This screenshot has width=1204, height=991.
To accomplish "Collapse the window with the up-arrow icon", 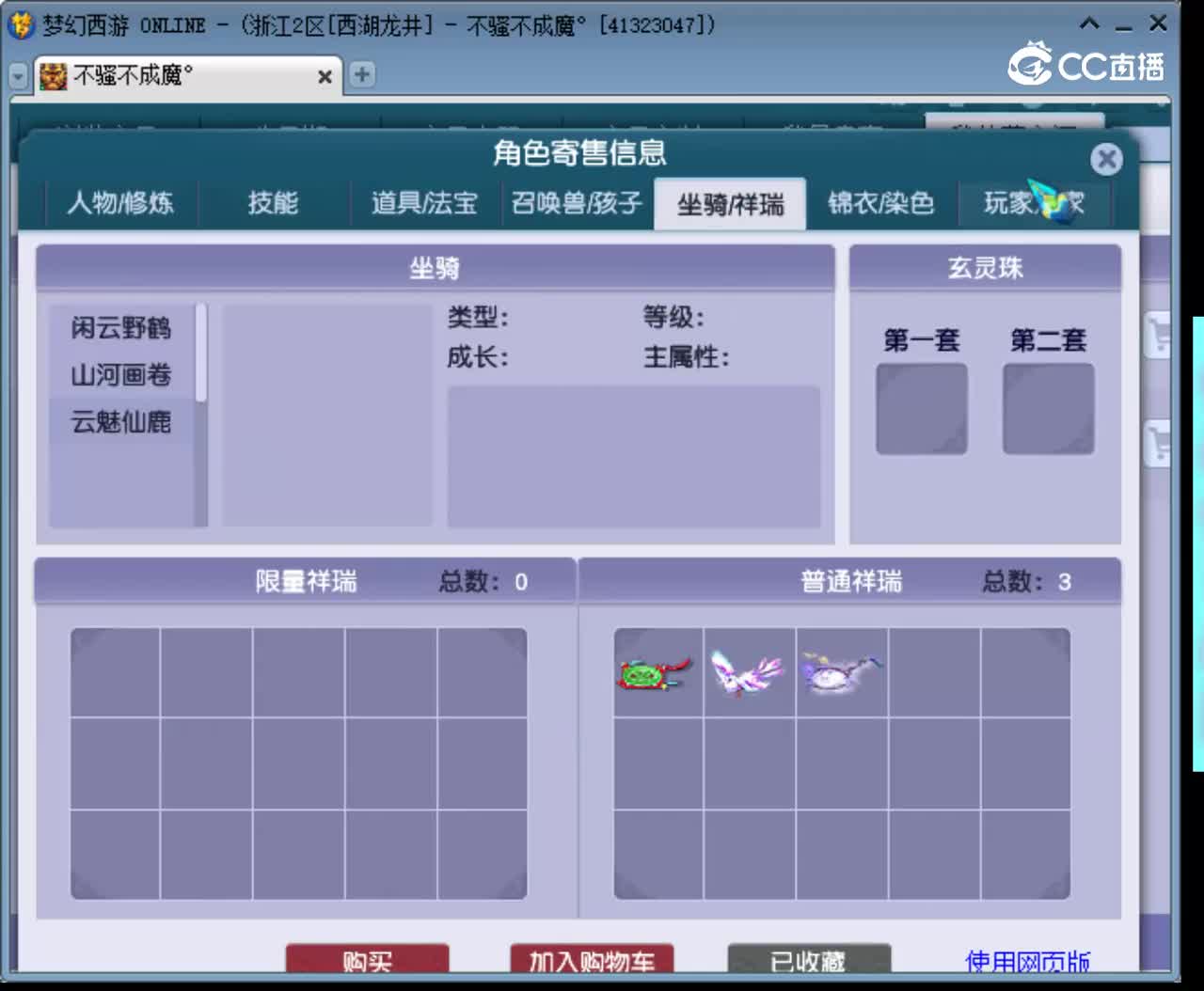I will tap(1089, 24).
